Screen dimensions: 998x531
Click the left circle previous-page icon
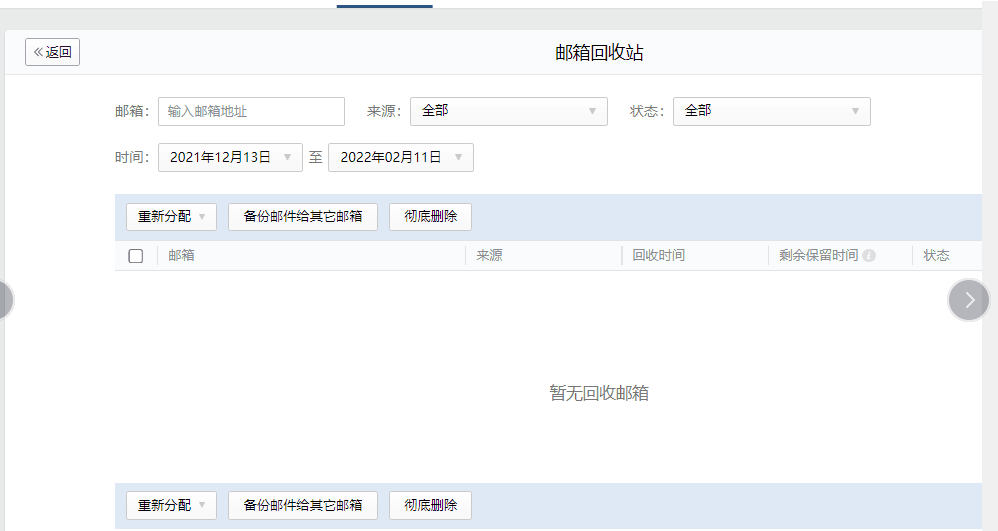point(4,300)
